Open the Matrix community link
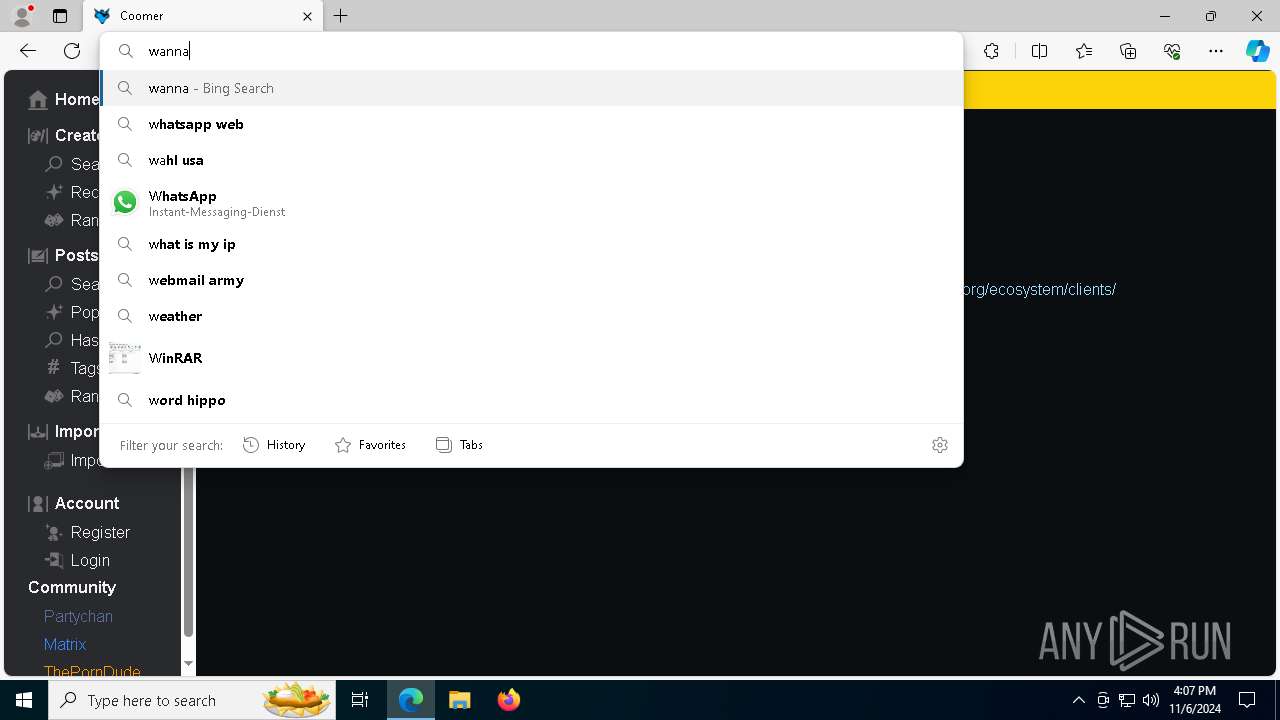Screen dimensions: 1280x720 [65, 644]
